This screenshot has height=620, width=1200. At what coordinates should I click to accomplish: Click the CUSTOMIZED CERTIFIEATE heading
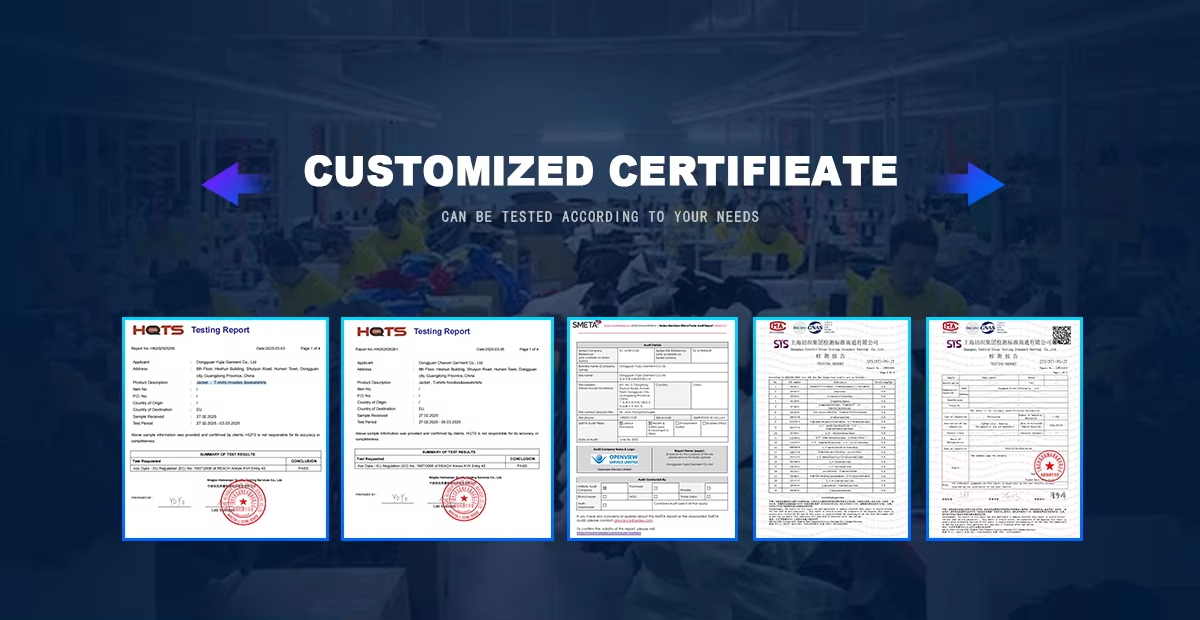tap(600, 171)
